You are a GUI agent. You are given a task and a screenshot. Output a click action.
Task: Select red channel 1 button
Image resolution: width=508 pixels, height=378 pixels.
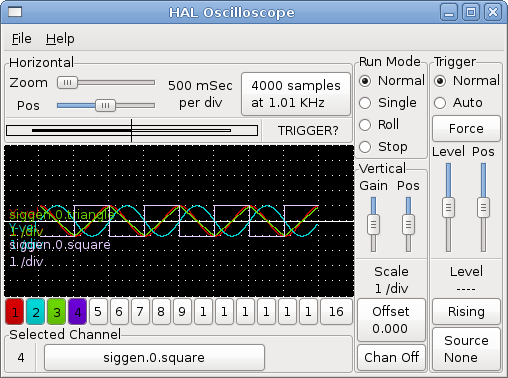coord(15,312)
